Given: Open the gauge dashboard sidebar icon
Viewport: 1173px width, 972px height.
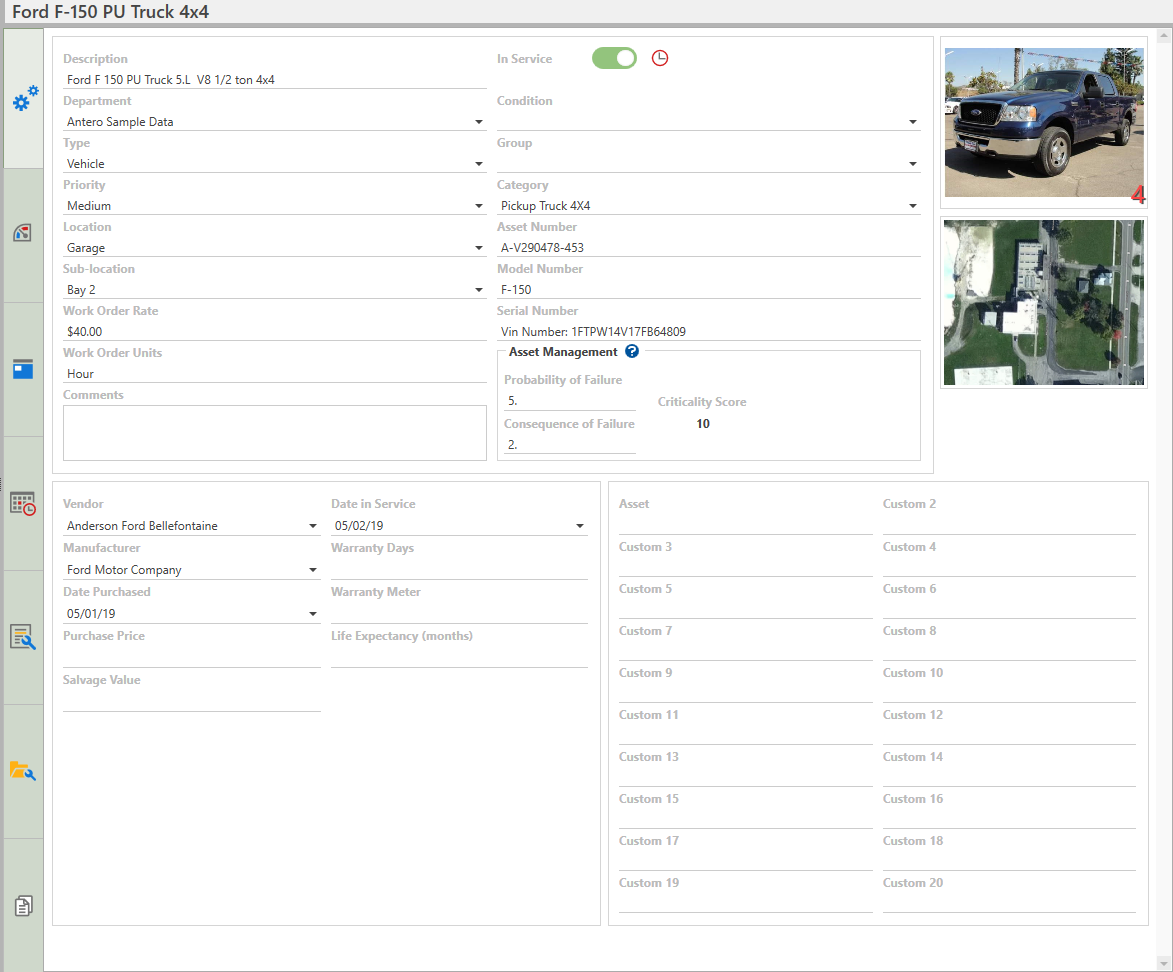Looking at the screenshot, I should pos(22,233).
